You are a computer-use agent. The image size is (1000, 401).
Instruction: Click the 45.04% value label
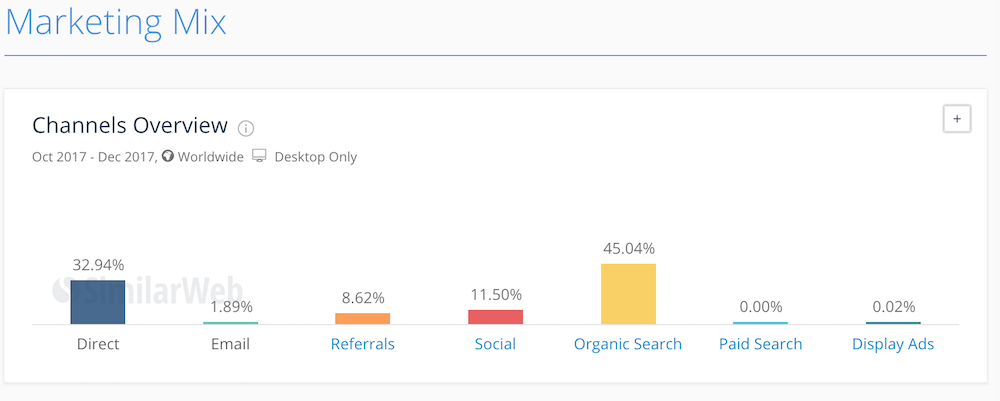coord(629,248)
